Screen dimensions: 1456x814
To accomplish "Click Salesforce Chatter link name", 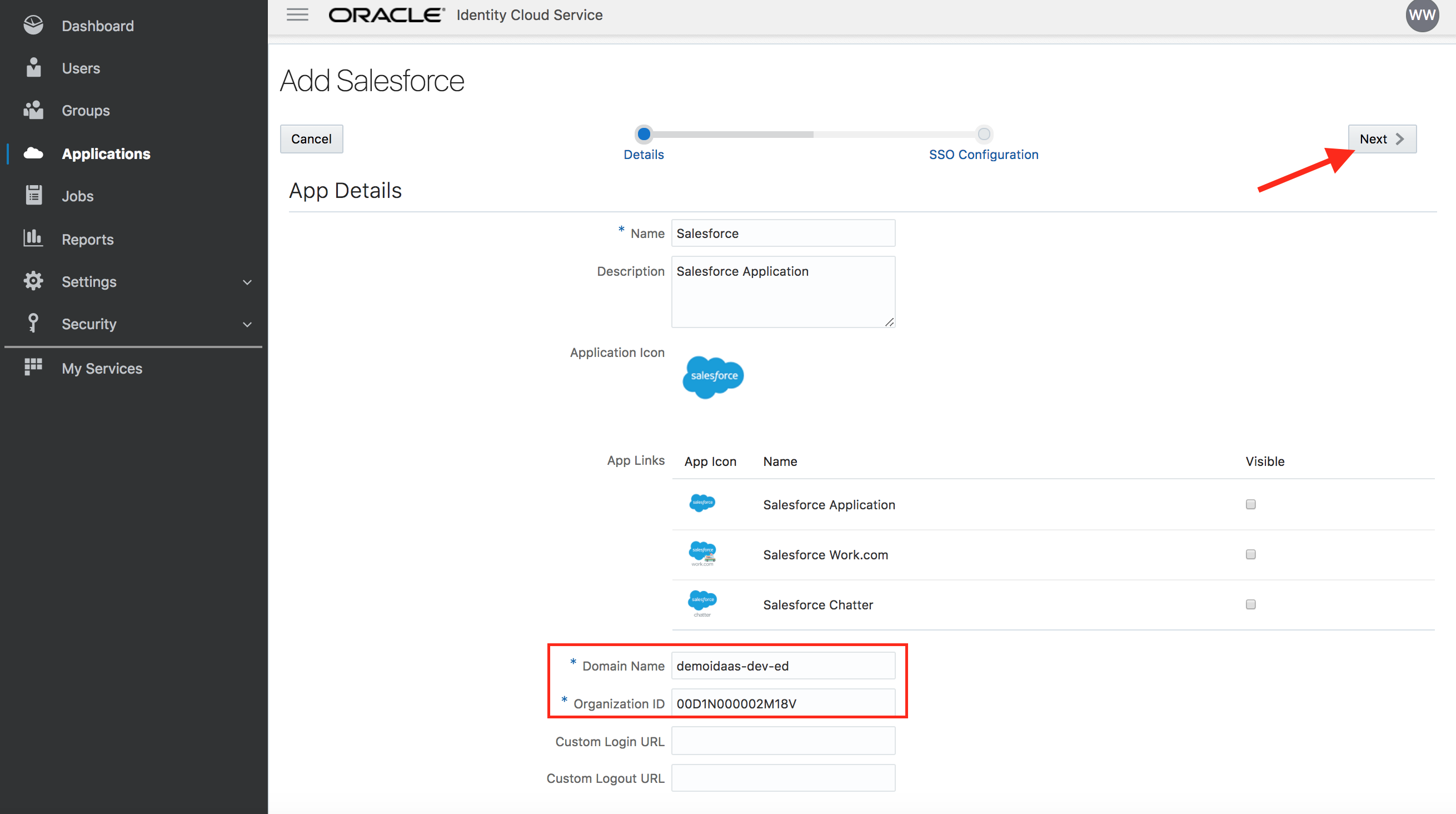I will (818, 605).
